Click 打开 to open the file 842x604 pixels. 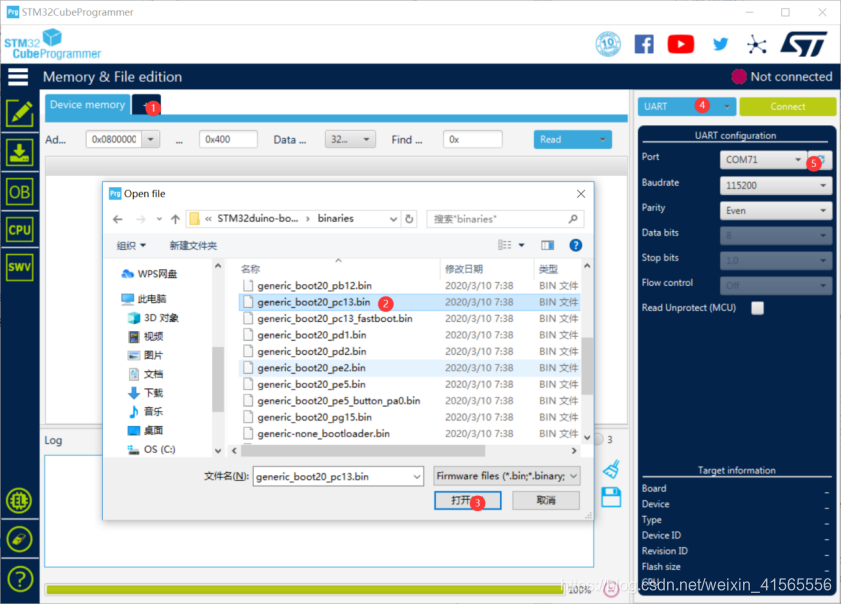468,500
